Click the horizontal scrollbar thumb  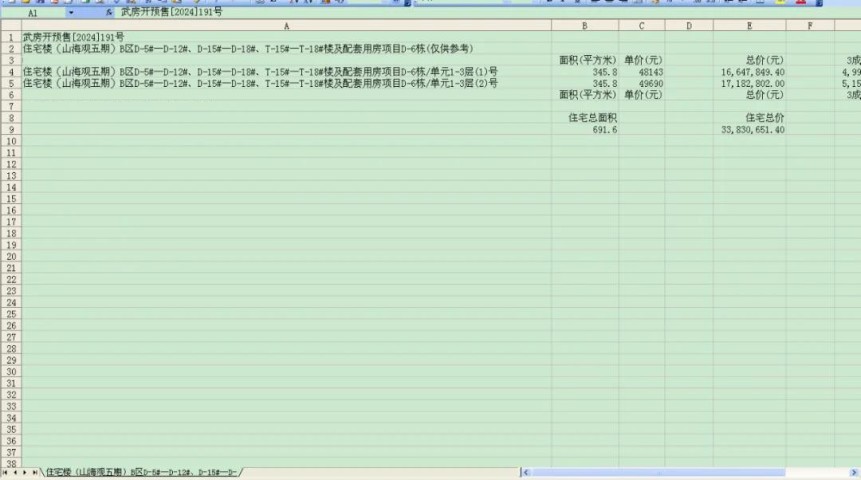pos(658,472)
